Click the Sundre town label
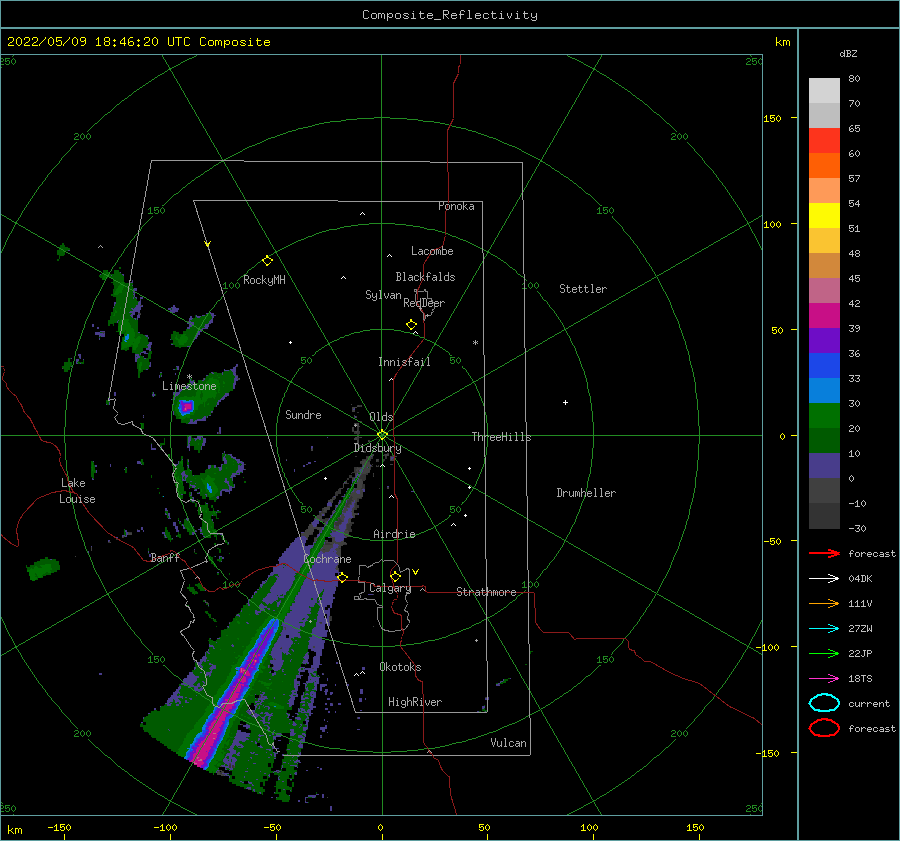 pyautogui.click(x=303, y=414)
